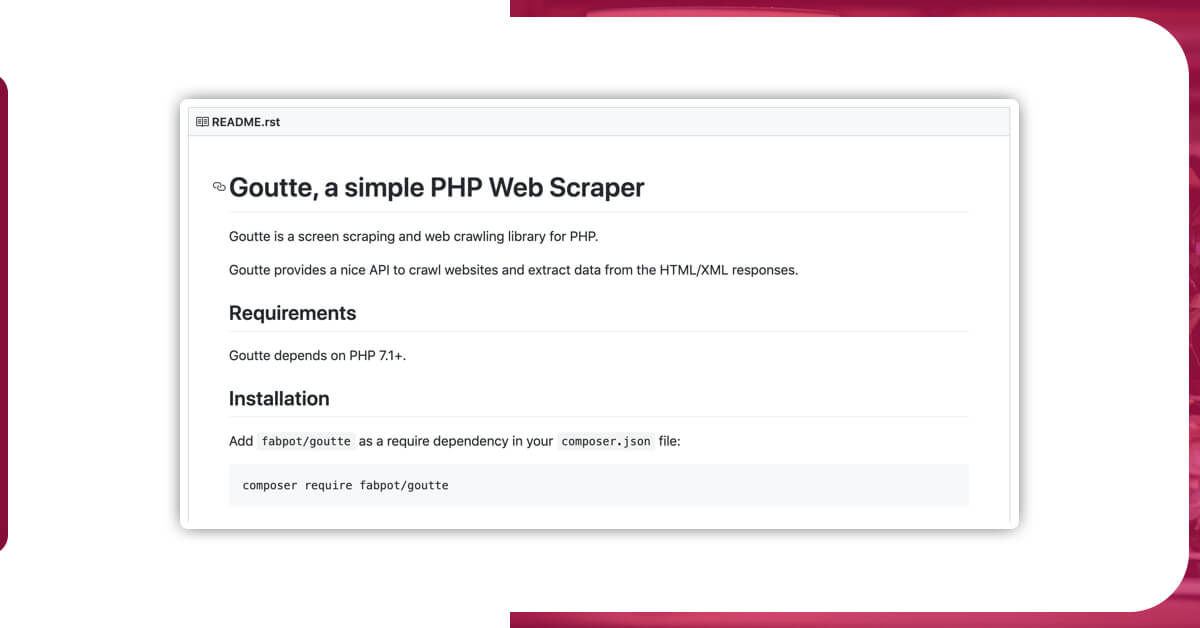Click the inline code 'fabpot/goutte'
The height and width of the screenshot is (628, 1200).
point(306,441)
